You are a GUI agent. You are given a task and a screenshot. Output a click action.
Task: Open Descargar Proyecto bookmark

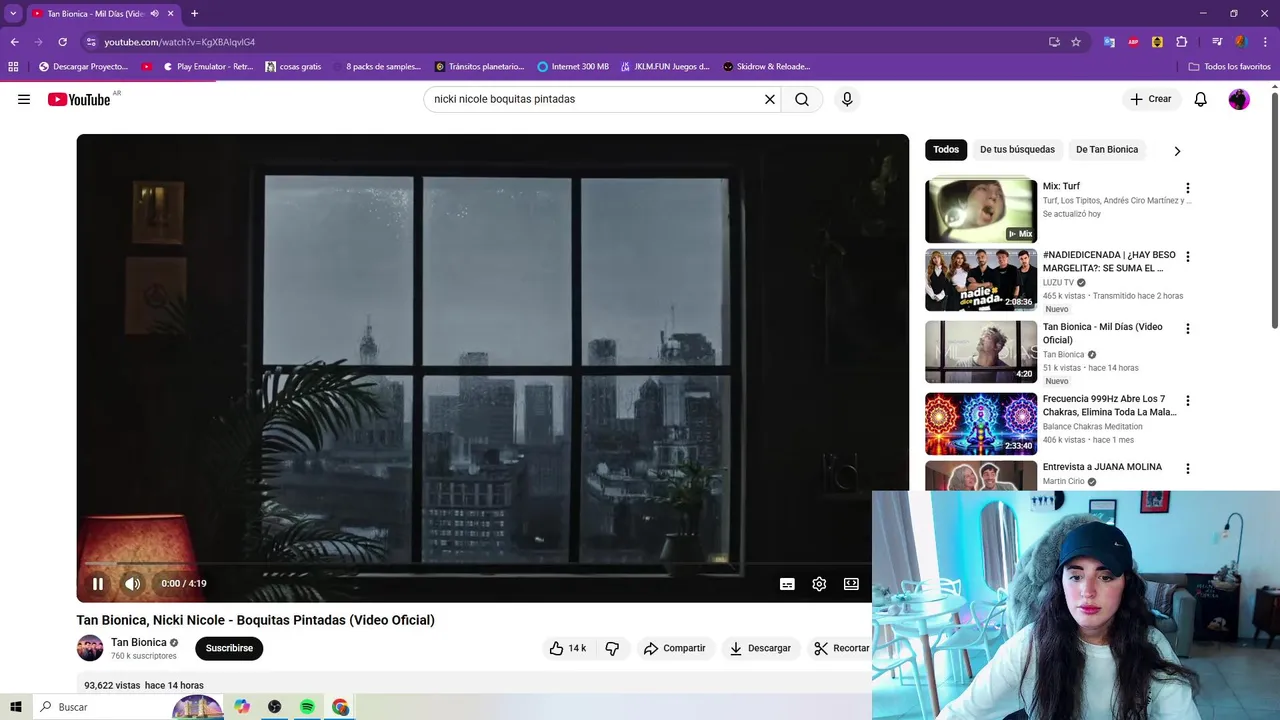pyautogui.click(x=83, y=67)
